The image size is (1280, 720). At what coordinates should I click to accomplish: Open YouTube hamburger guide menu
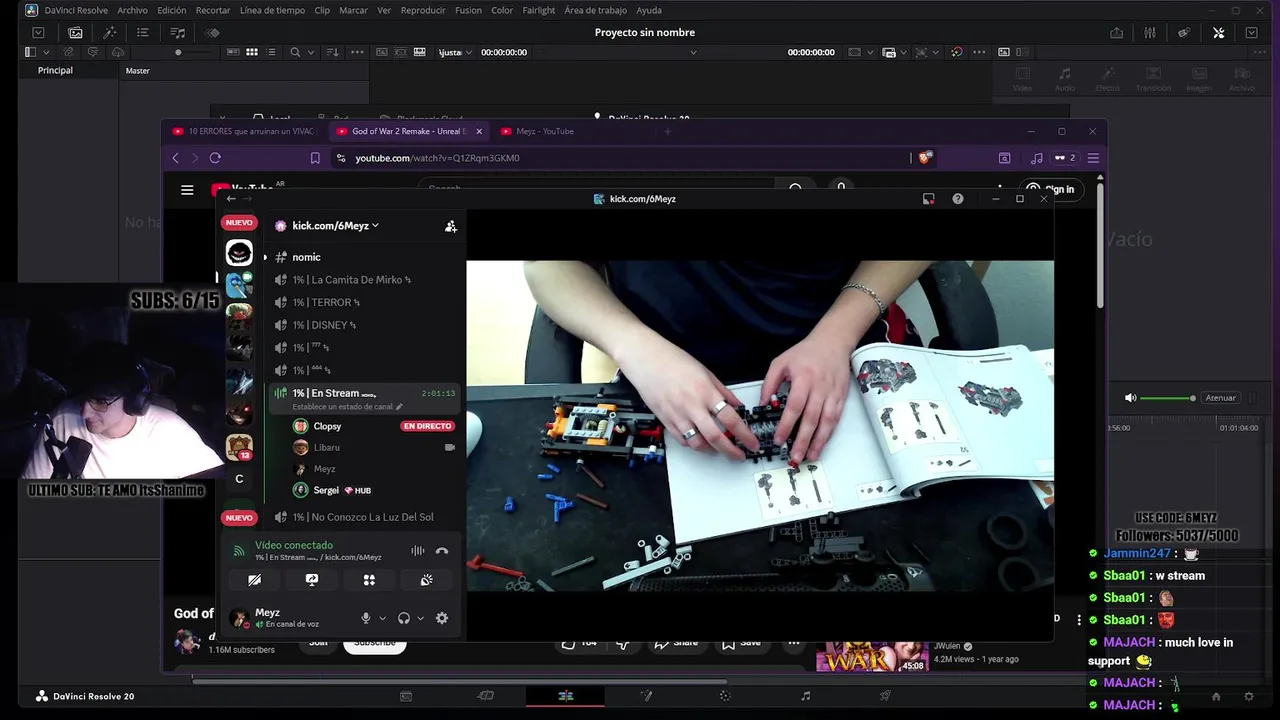(187, 189)
